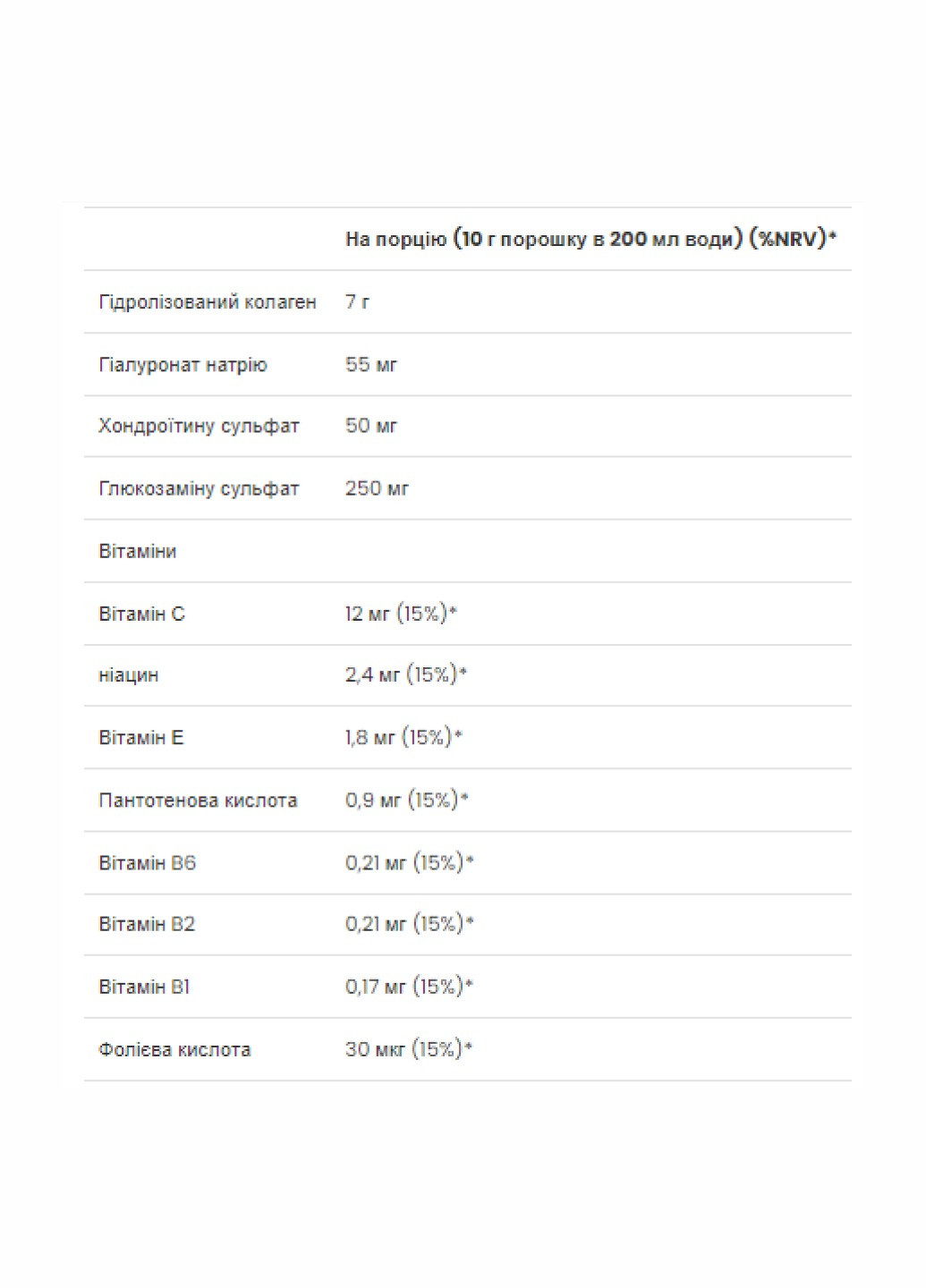This screenshot has height=1288, width=926.
Task: Click the '7 г' collagen value
Action: click(358, 302)
